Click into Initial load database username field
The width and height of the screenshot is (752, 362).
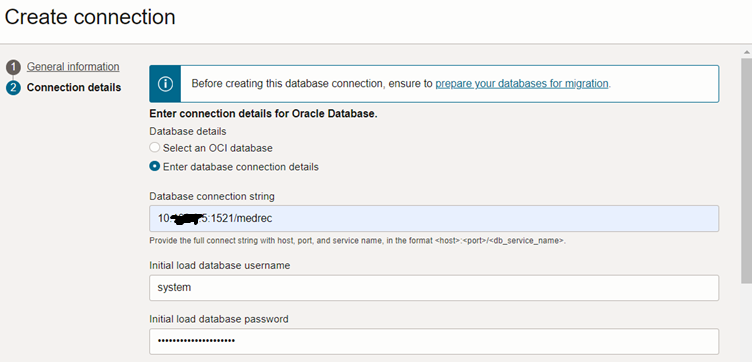(434, 288)
